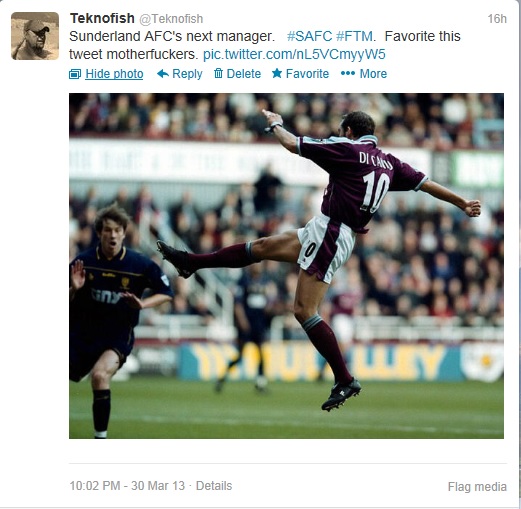Open the #SAFC hashtag

[x=310, y=36]
